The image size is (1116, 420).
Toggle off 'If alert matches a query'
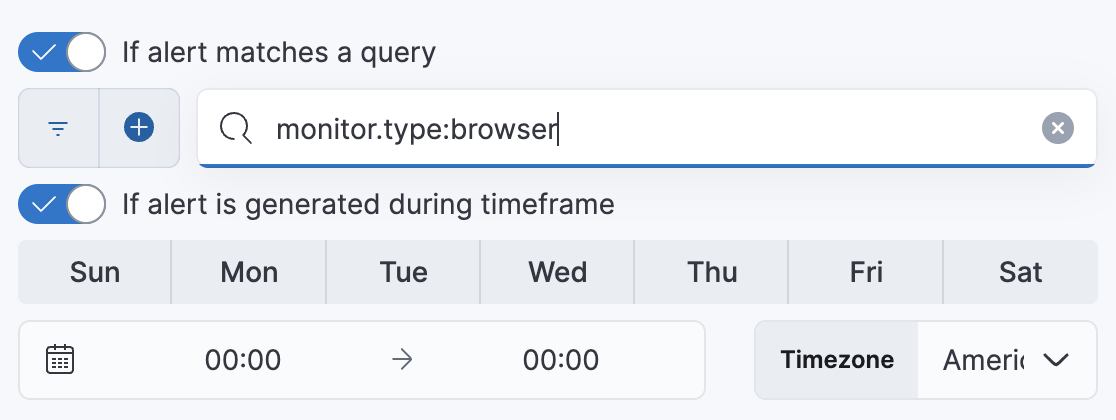(62, 52)
